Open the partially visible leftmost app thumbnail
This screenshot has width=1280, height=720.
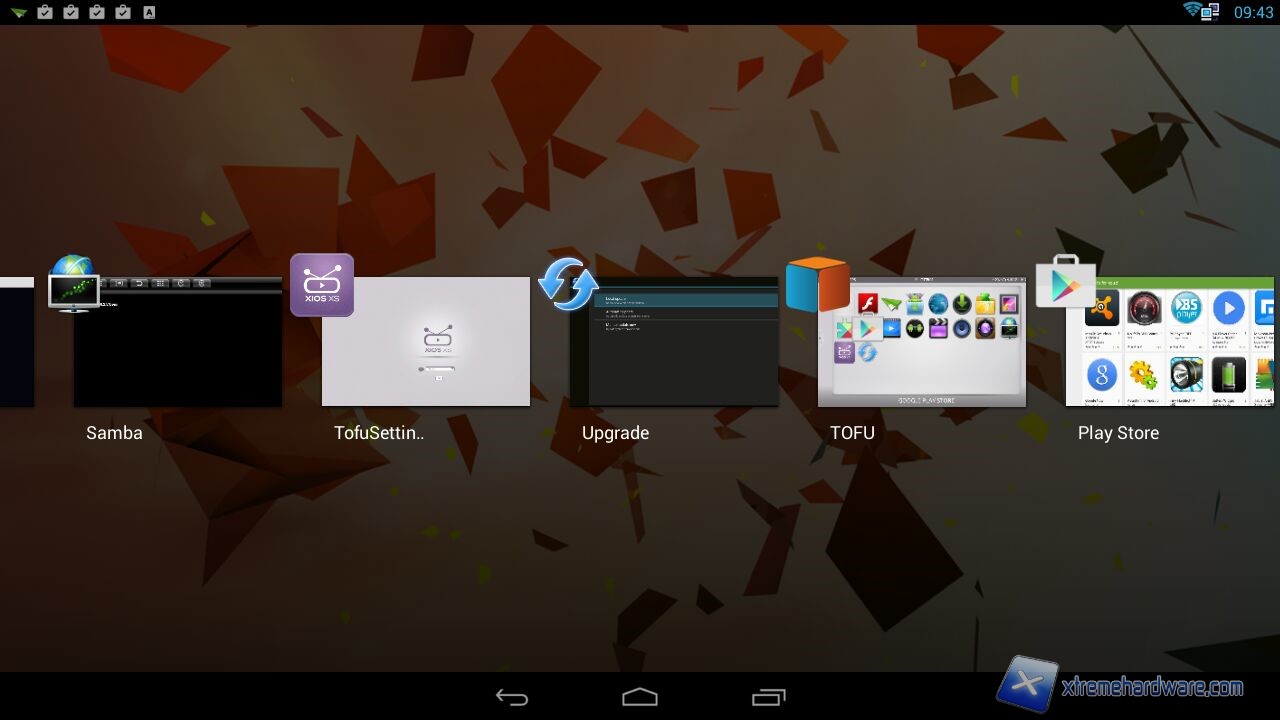[16, 342]
